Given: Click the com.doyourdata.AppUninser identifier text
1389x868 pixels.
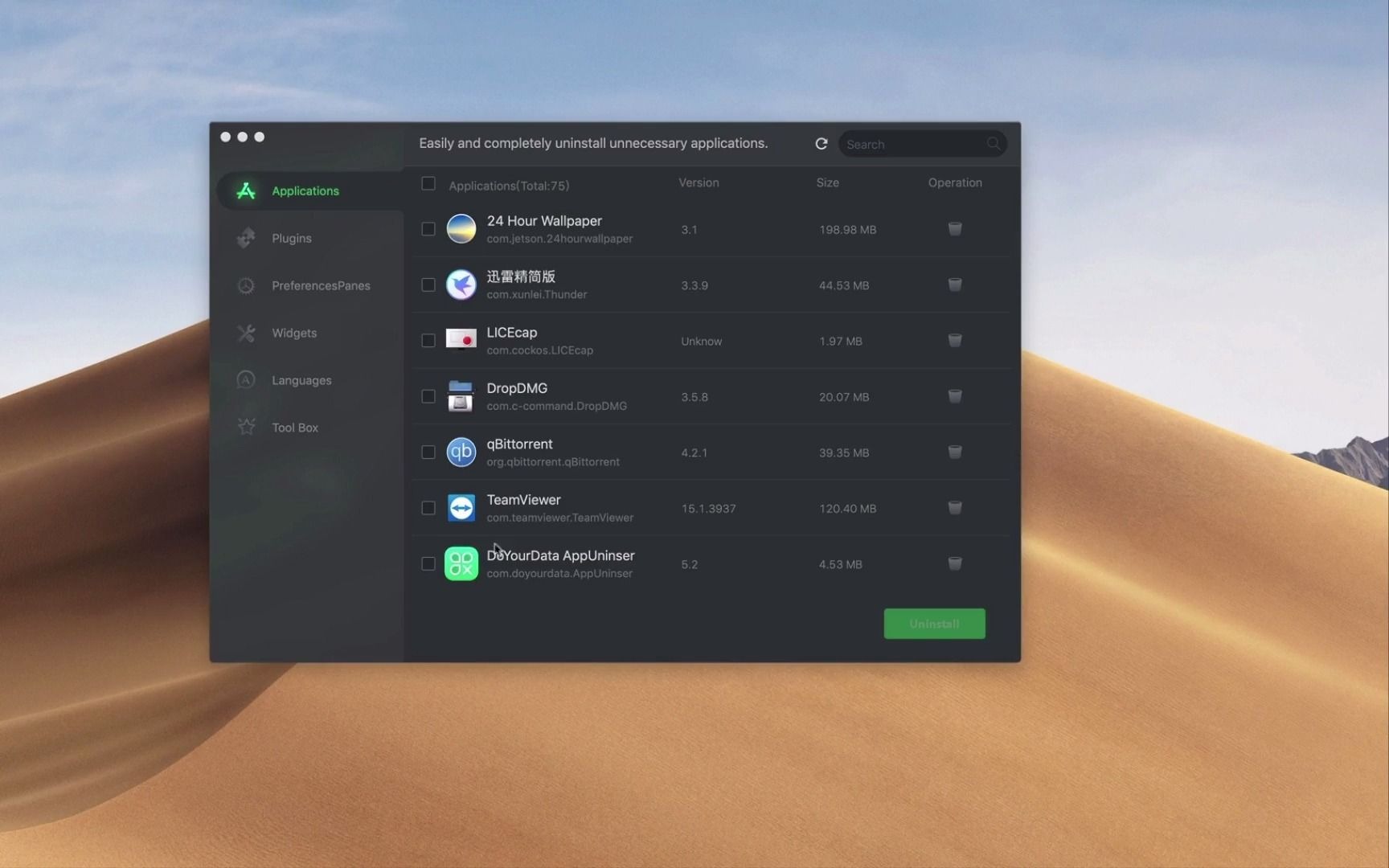Looking at the screenshot, I should (559, 574).
